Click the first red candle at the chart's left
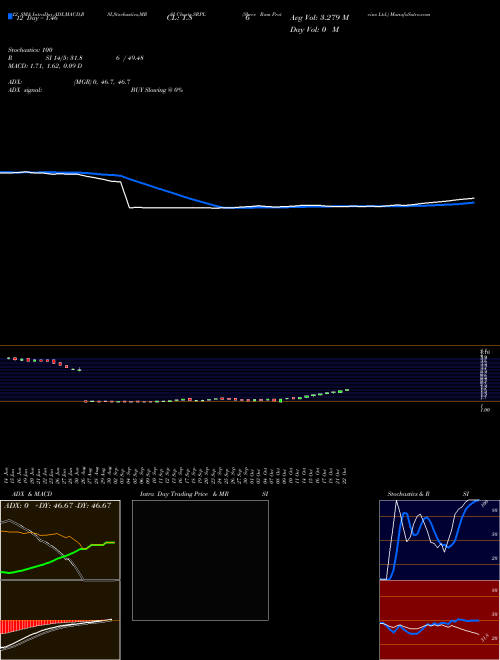The height and width of the screenshot is (660, 500). 15,359
